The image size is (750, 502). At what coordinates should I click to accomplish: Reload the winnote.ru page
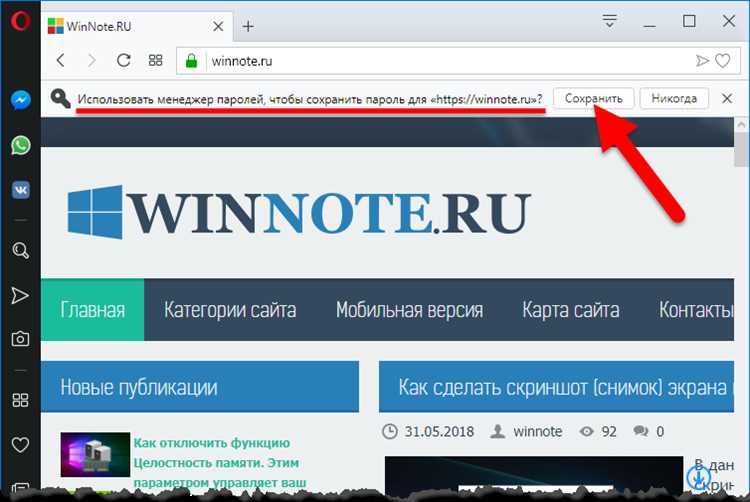[x=124, y=60]
